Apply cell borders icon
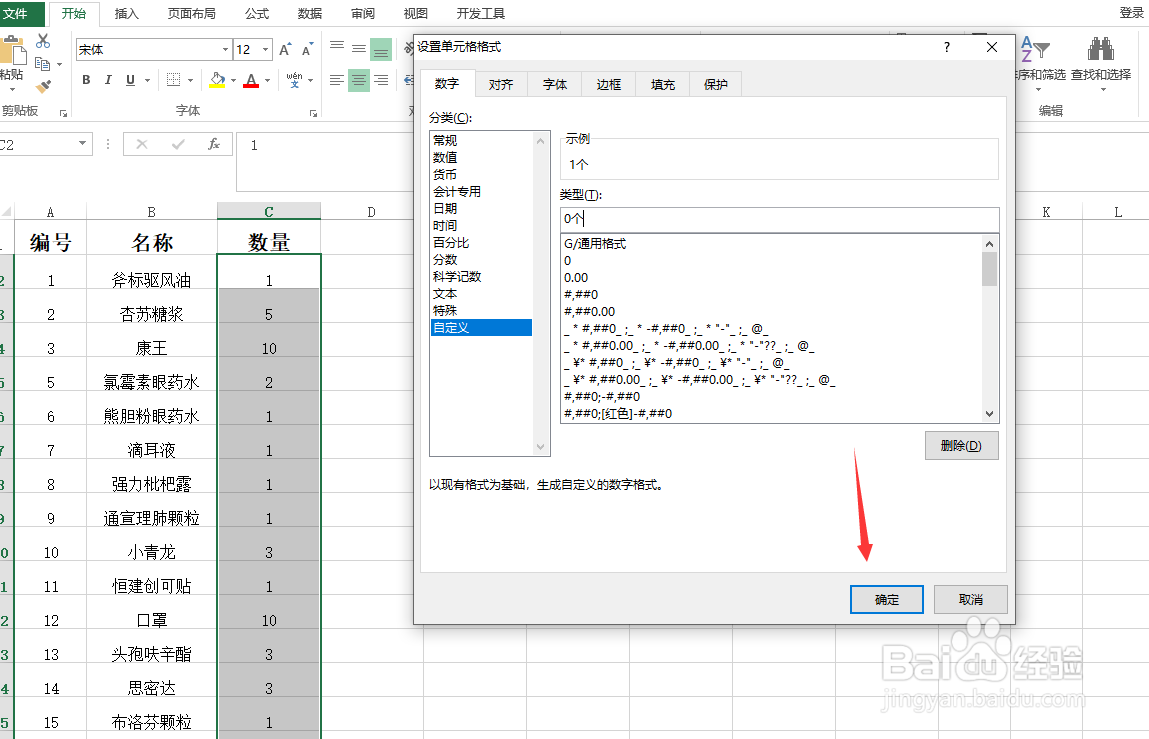 click(174, 80)
